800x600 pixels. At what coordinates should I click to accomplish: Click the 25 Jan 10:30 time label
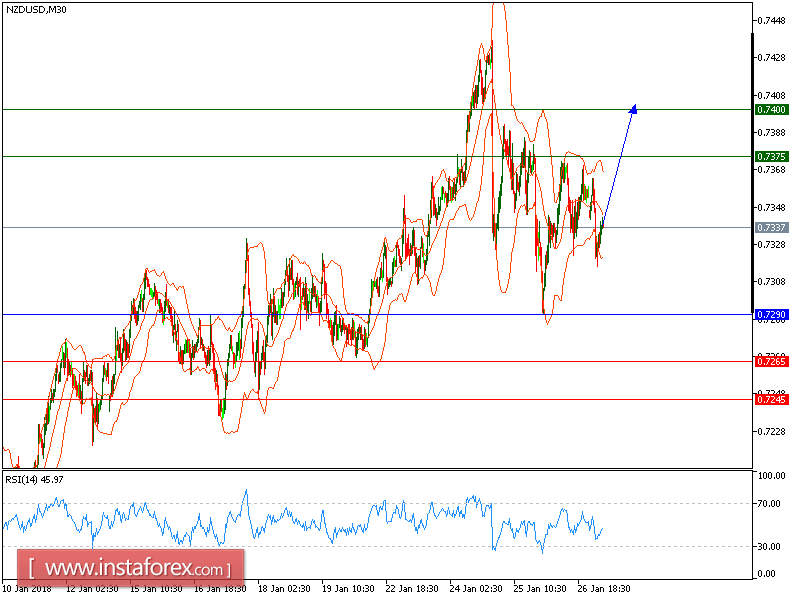[540, 589]
